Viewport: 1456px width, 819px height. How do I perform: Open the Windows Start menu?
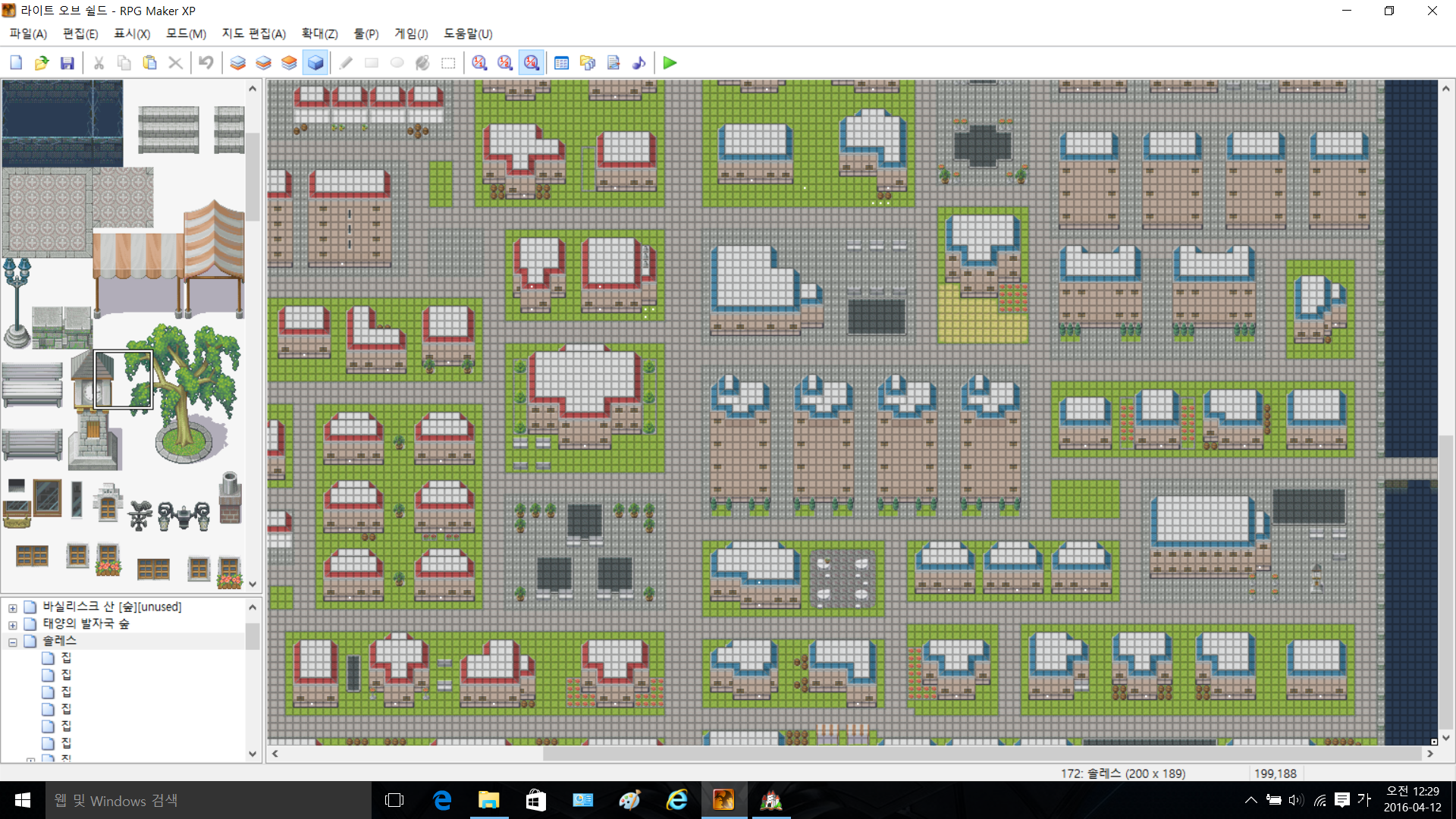[23, 800]
